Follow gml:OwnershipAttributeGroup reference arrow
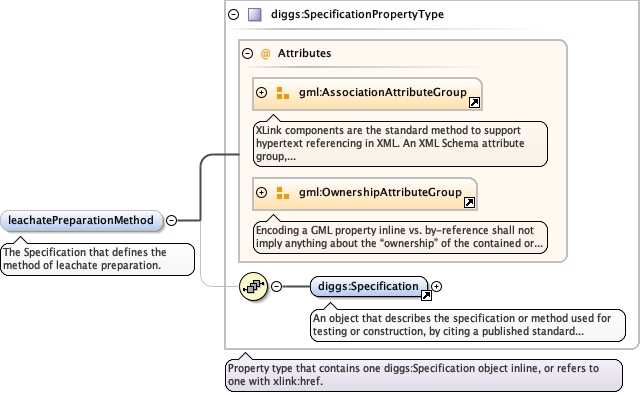The image size is (641, 395). click(469, 202)
